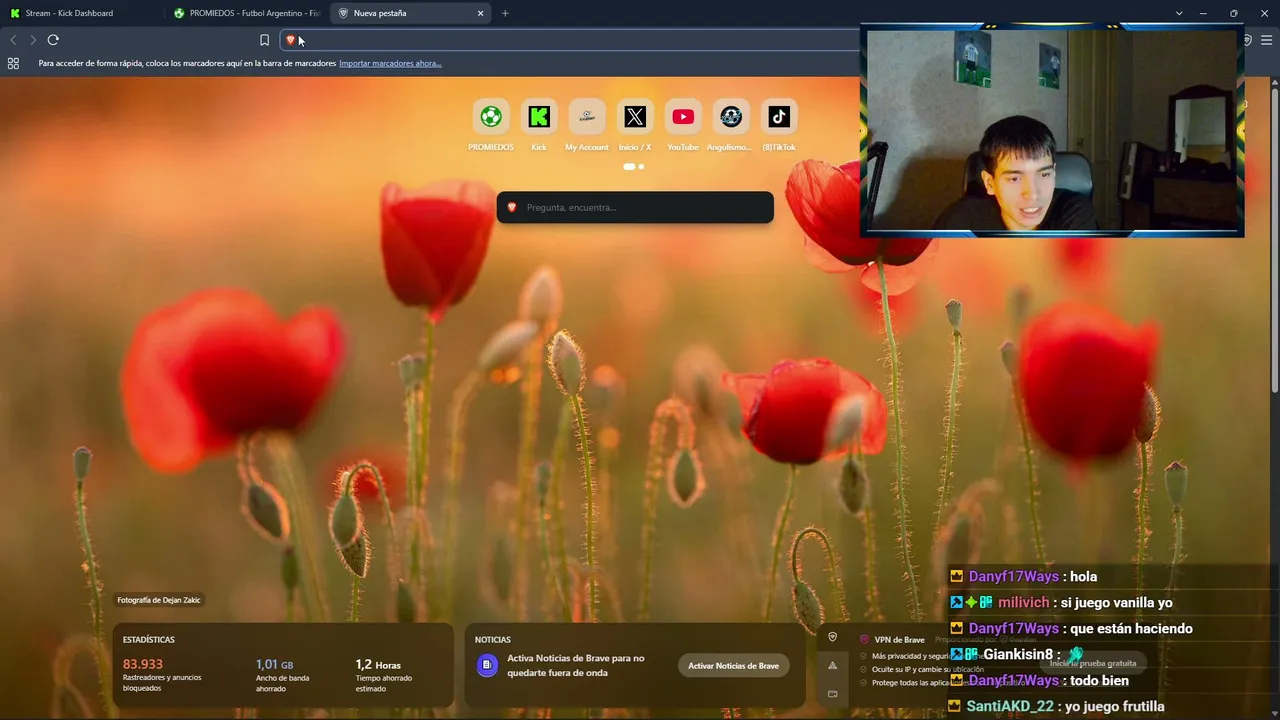
Task: Click the scrollbar down arrow
Action: point(1274,714)
